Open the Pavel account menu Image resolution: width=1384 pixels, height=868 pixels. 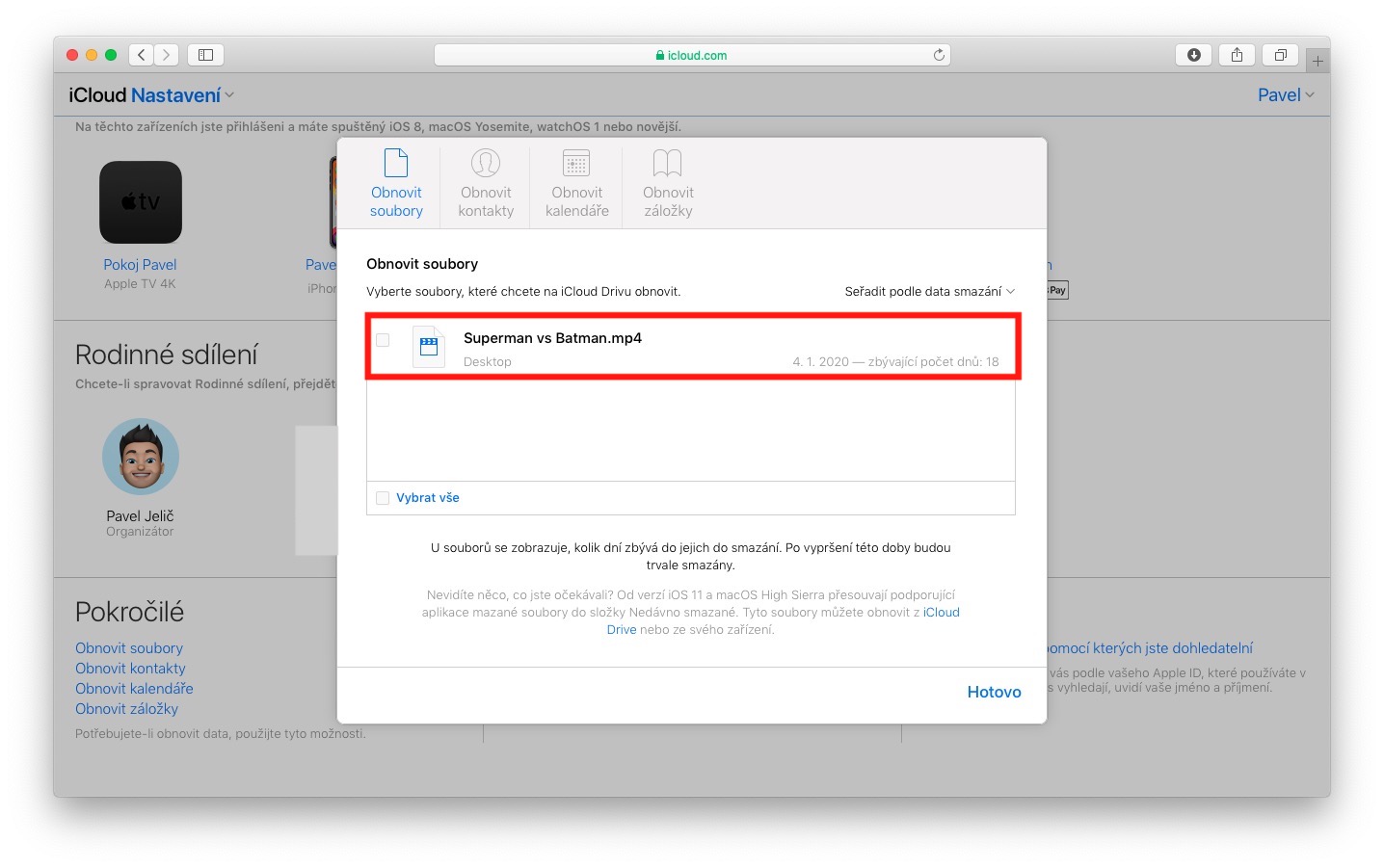coord(1286,94)
